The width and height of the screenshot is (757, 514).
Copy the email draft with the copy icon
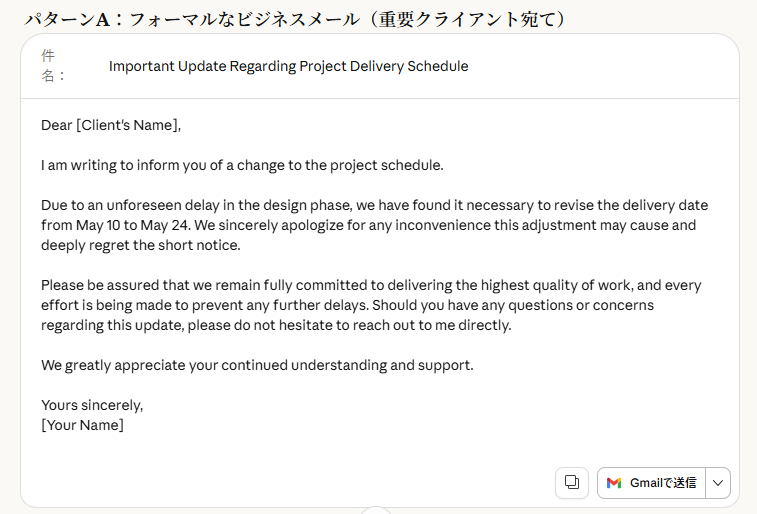(x=572, y=482)
